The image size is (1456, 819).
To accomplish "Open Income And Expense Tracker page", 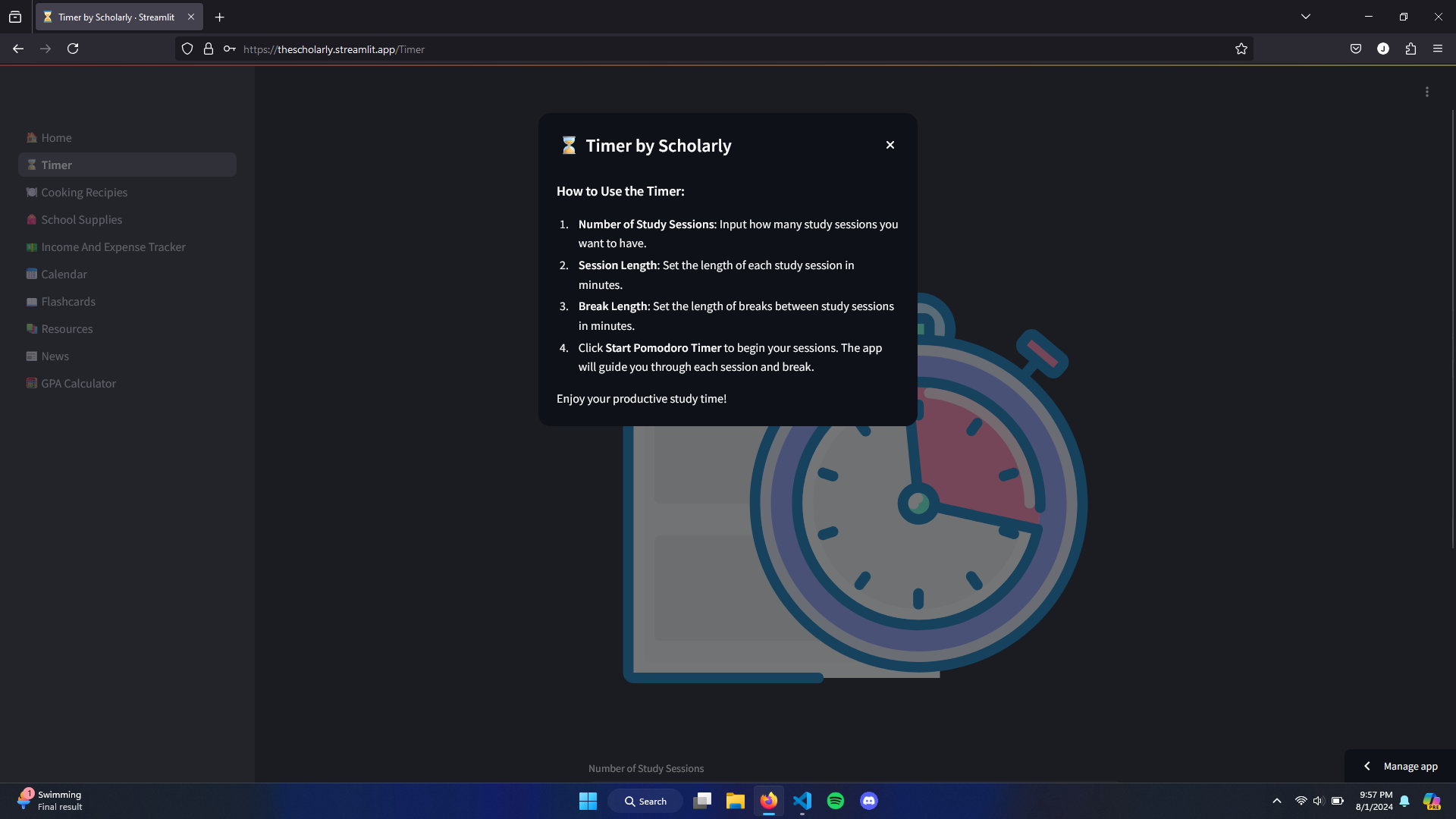I will pos(113,247).
